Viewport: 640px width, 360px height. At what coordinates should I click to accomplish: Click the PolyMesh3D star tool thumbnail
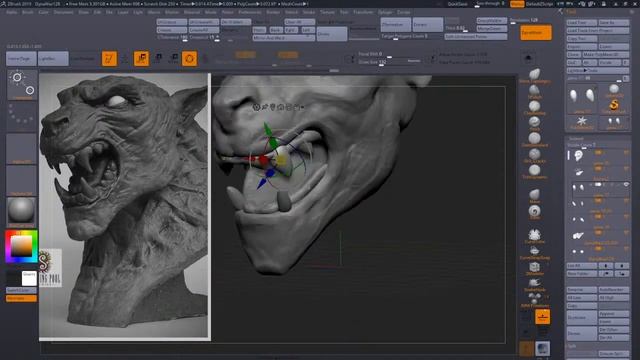click(582, 122)
